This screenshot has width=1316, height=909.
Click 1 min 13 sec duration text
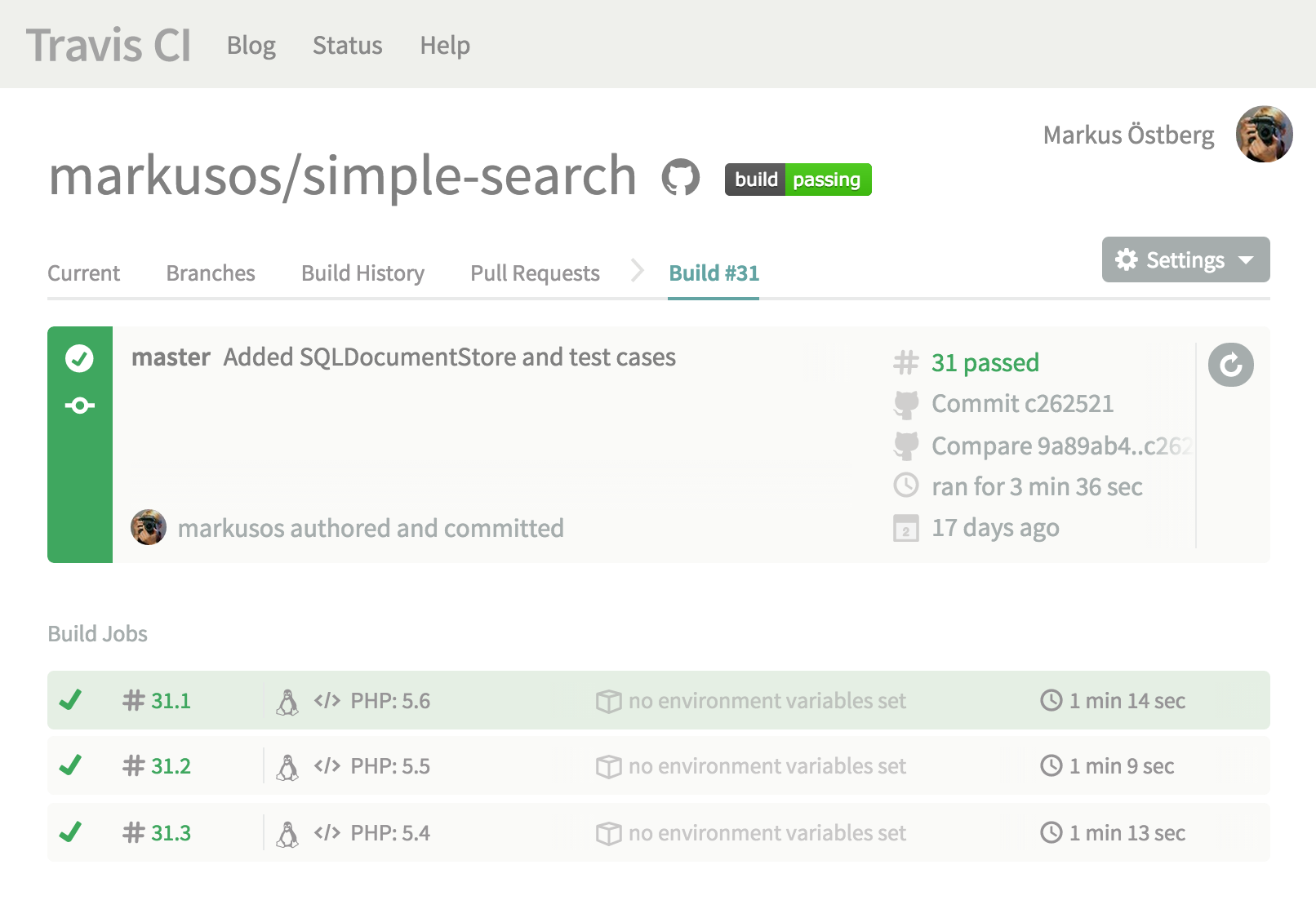click(1127, 833)
